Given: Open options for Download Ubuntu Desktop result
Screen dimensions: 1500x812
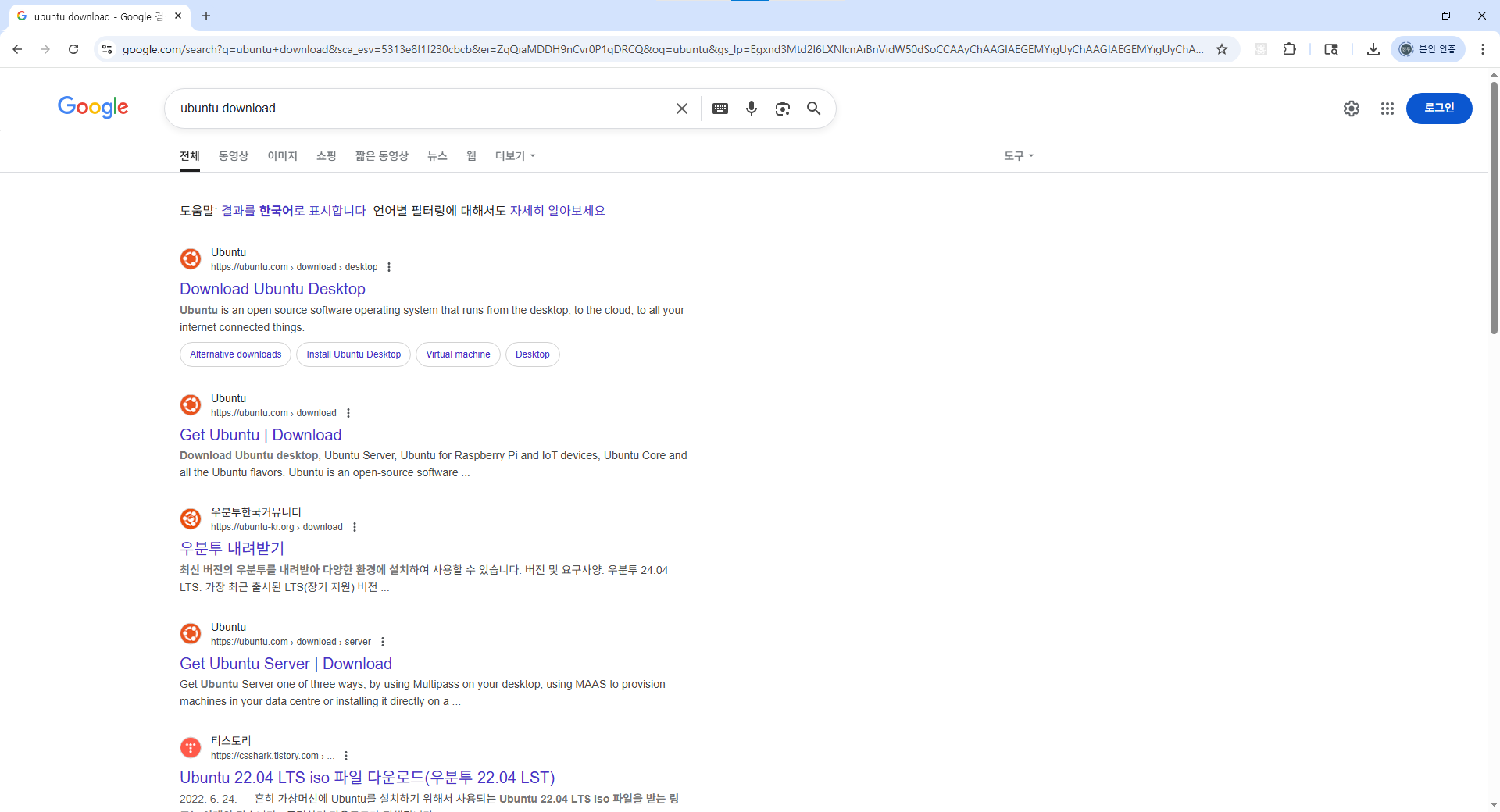Looking at the screenshot, I should [389, 267].
